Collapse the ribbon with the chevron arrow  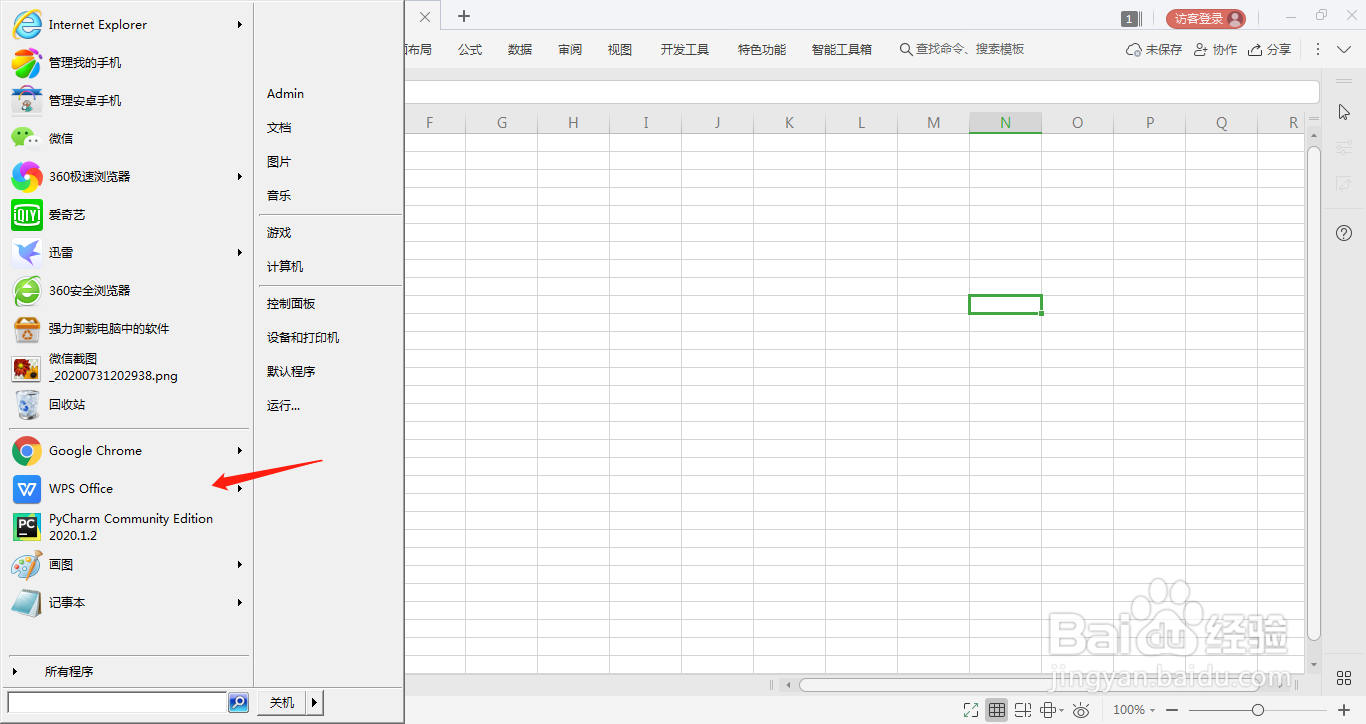1343,49
